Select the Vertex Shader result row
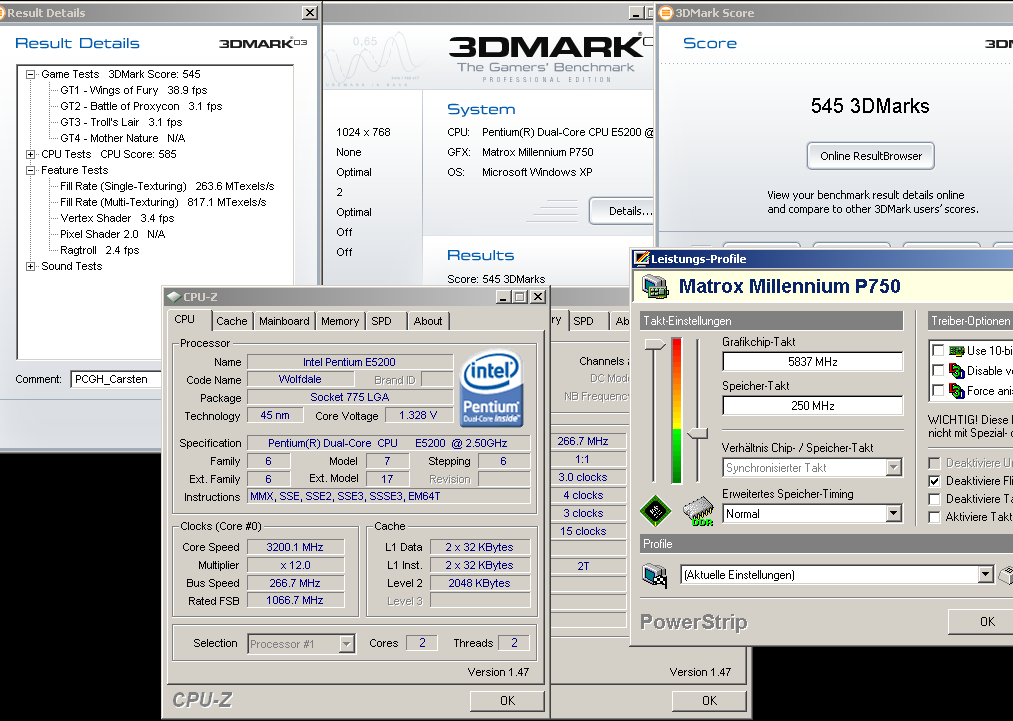Image resolution: width=1013 pixels, height=721 pixels. pos(117,218)
